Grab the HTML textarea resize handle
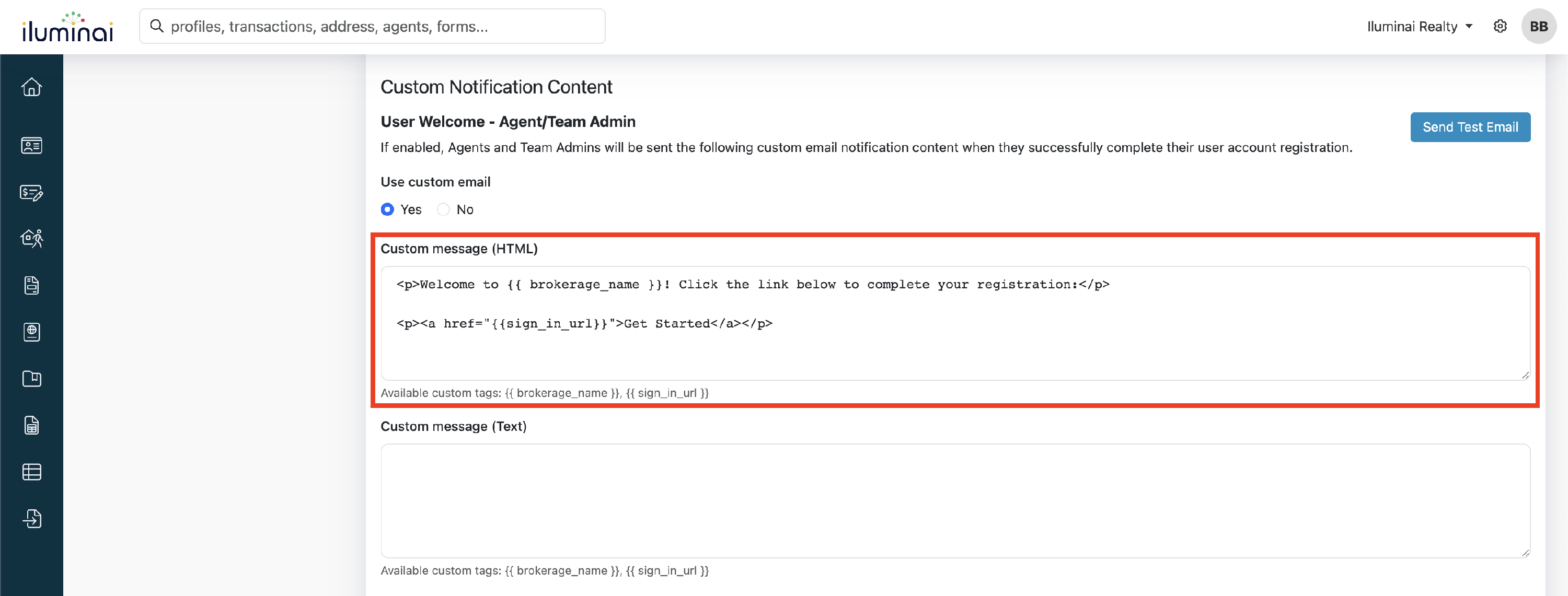 [x=1525, y=375]
